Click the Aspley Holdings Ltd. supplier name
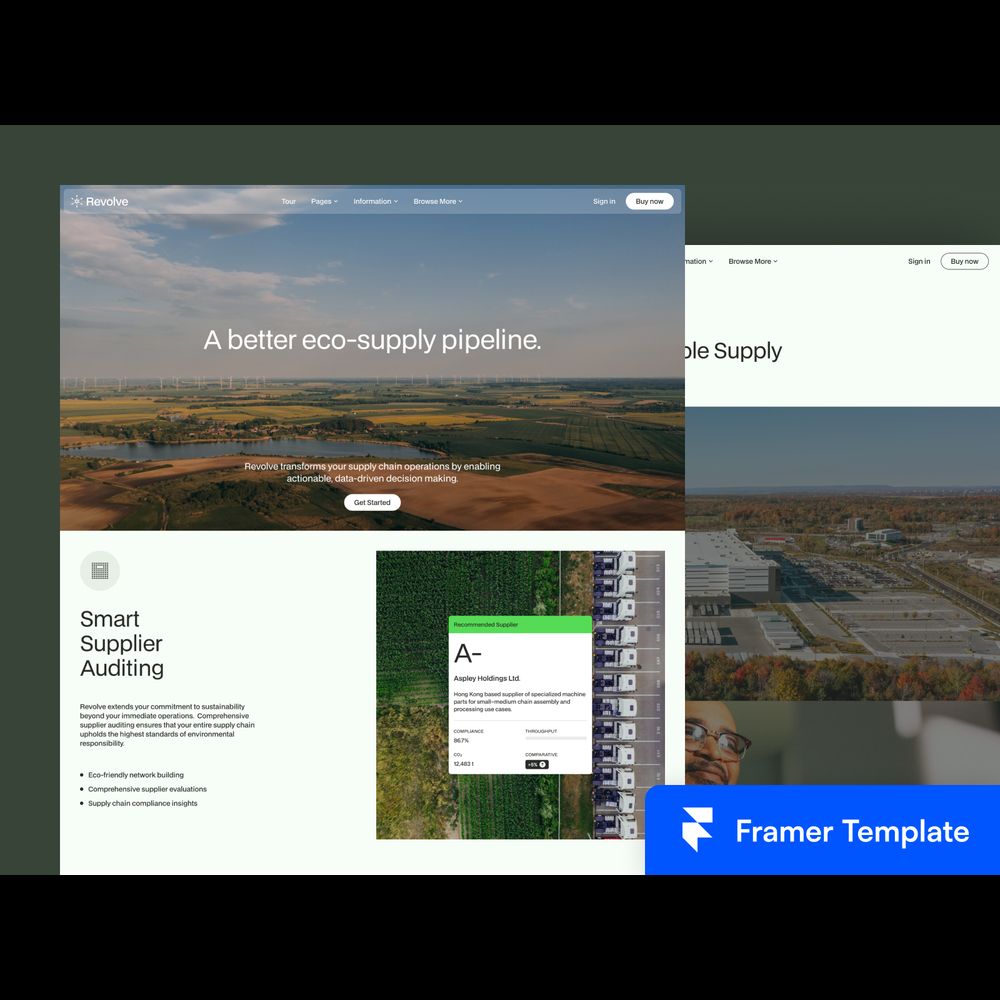Screen dimensions: 1000x1000 (x=487, y=678)
